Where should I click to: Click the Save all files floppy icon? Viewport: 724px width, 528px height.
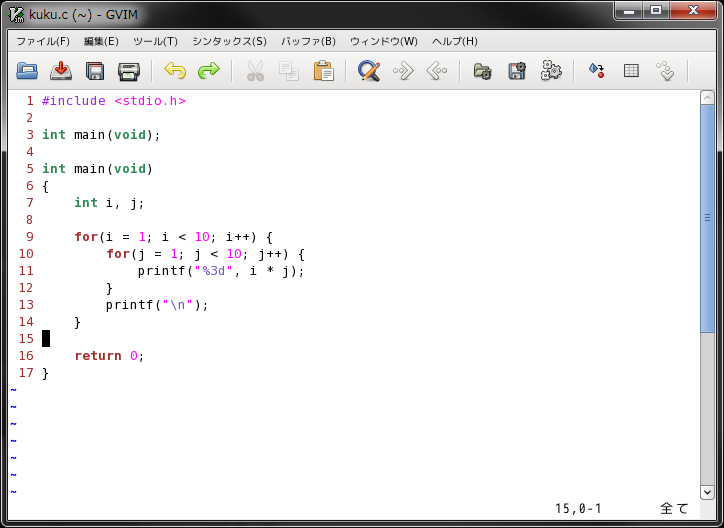95,71
